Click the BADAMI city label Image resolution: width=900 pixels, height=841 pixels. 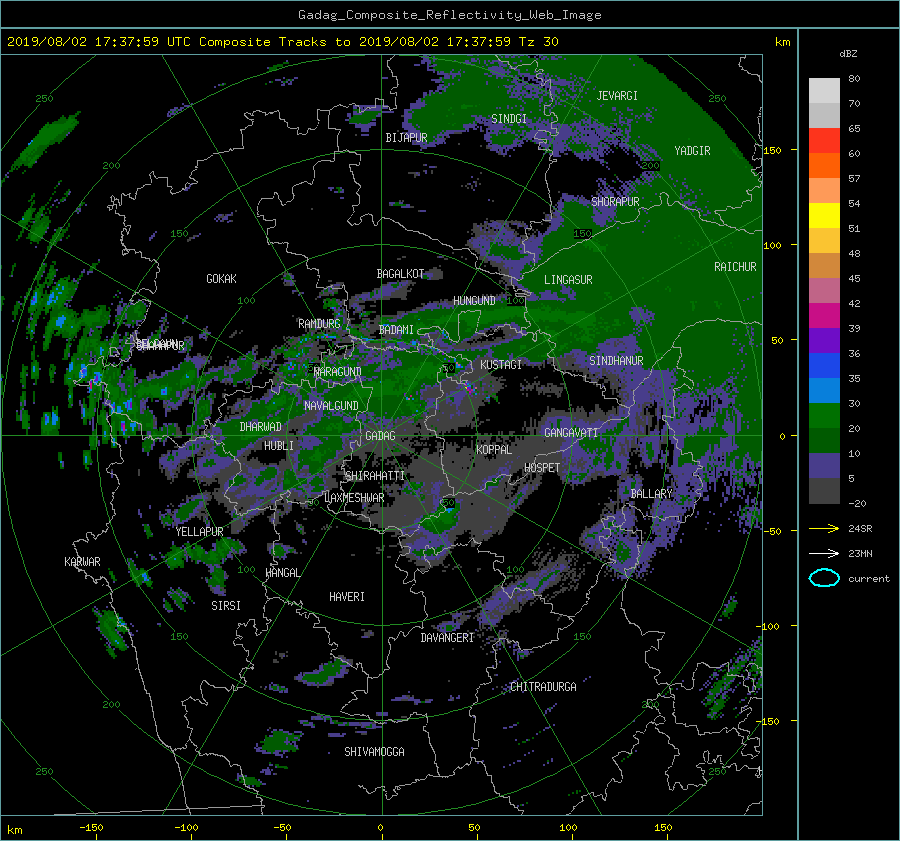pos(396,330)
